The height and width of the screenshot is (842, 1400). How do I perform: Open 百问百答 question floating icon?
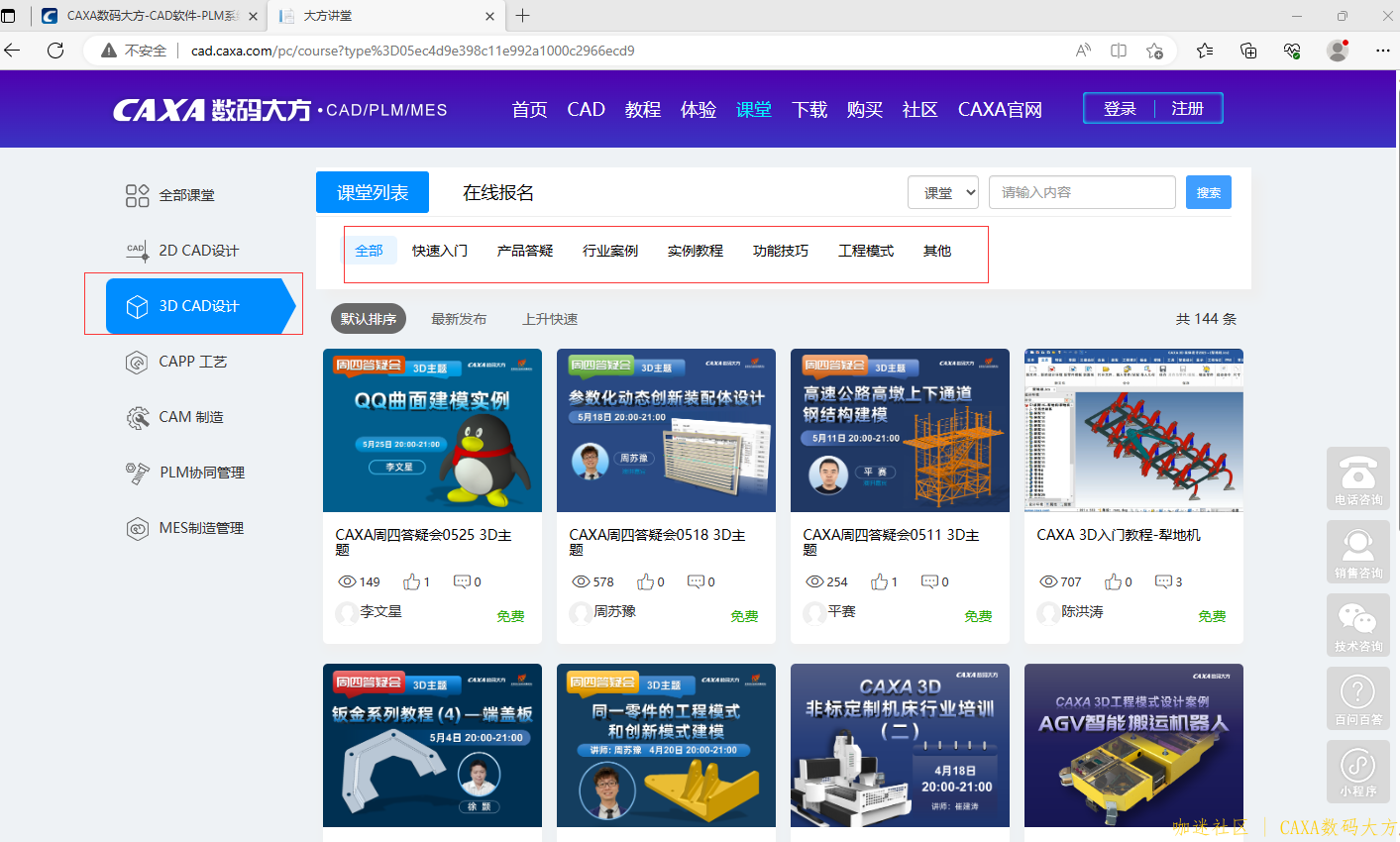click(x=1357, y=698)
